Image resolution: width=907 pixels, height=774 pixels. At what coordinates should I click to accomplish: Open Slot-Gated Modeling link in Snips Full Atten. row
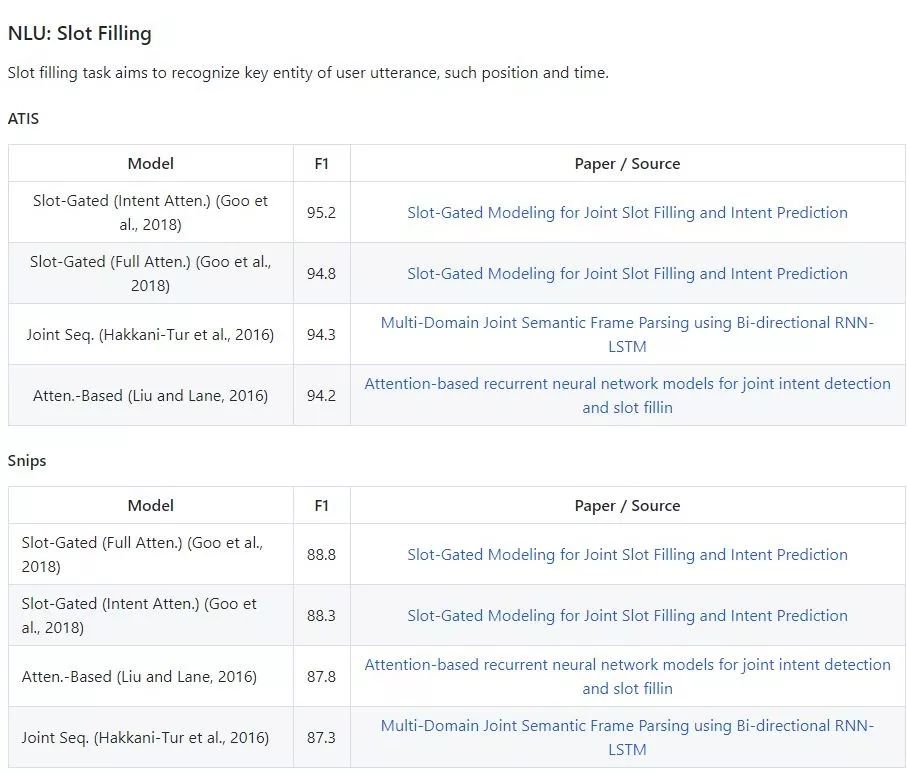(x=627, y=554)
